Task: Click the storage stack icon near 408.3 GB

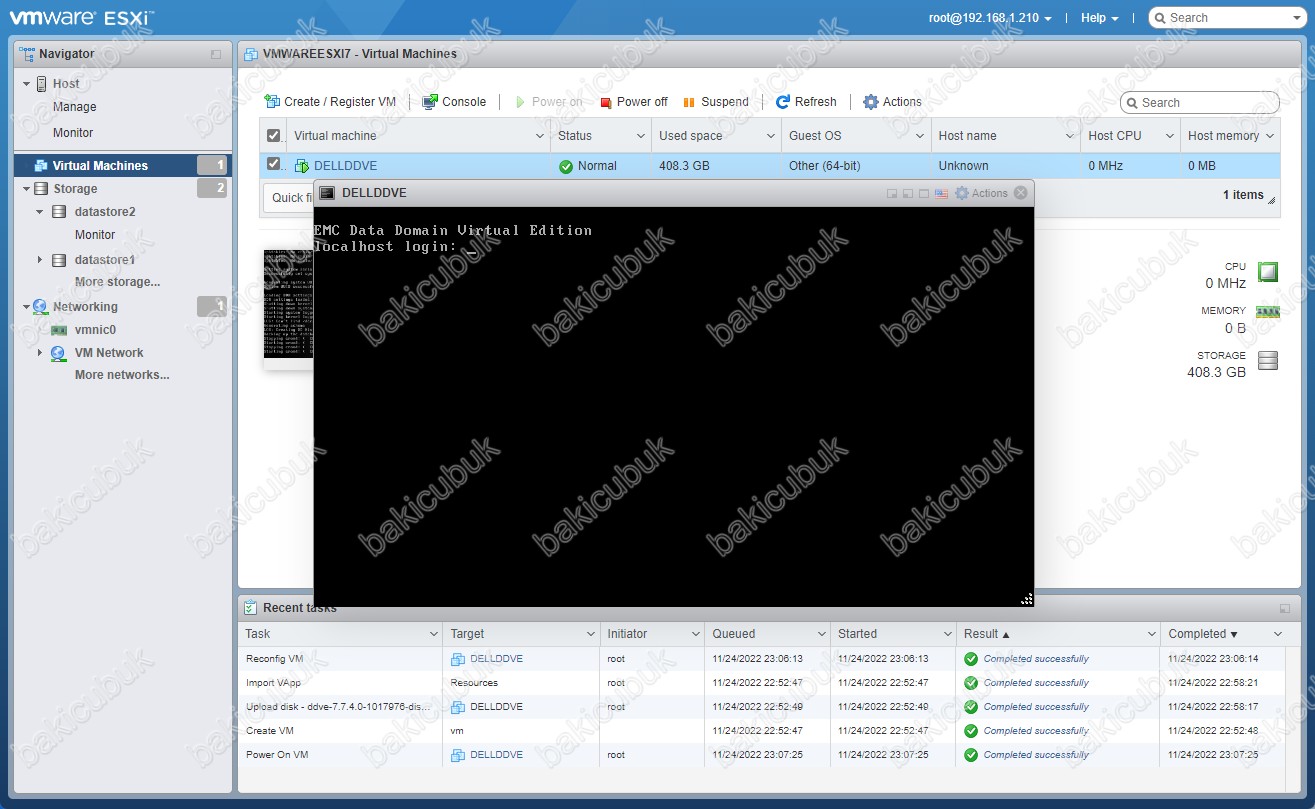Action: (1268, 360)
